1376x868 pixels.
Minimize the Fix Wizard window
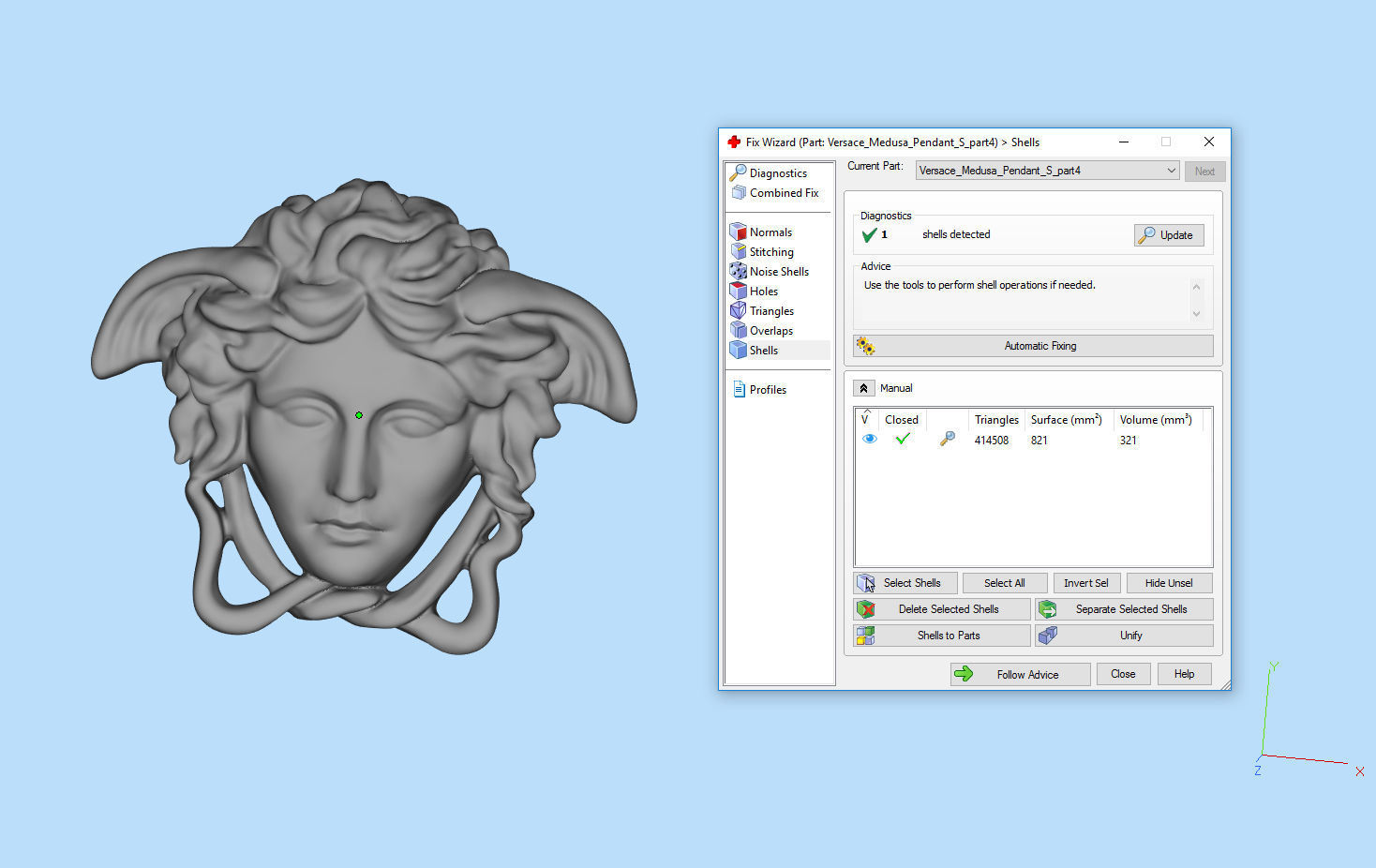(1124, 142)
